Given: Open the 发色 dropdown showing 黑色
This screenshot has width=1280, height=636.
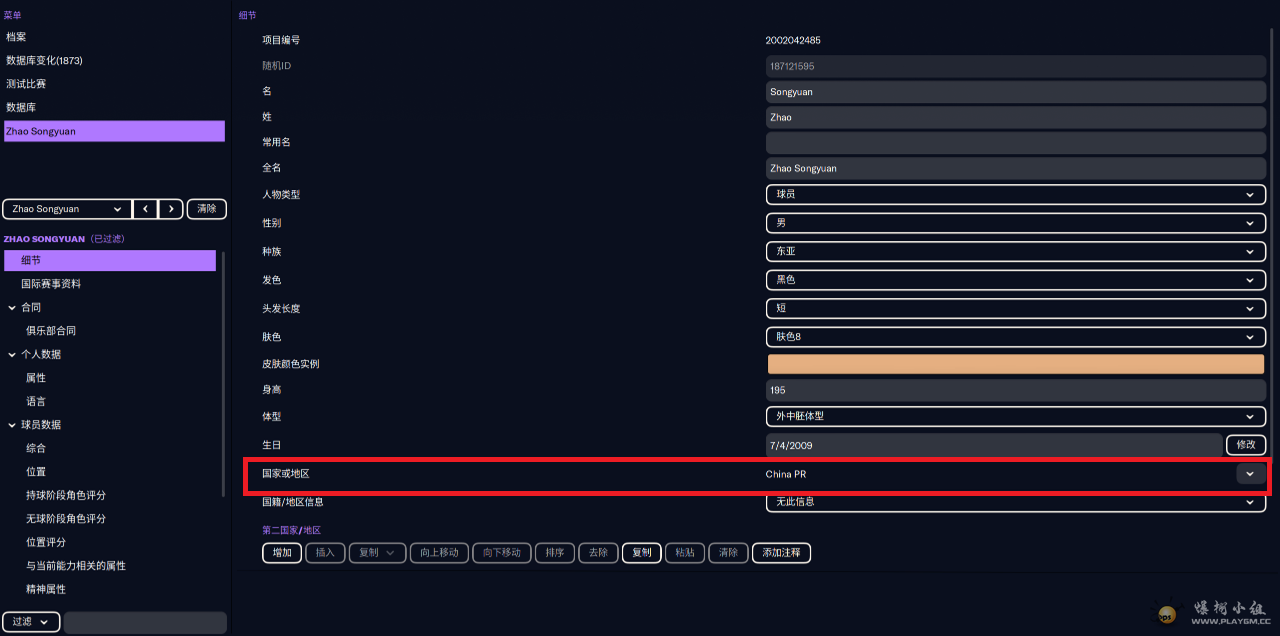Looking at the screenshot, I should pos(1016,280).
